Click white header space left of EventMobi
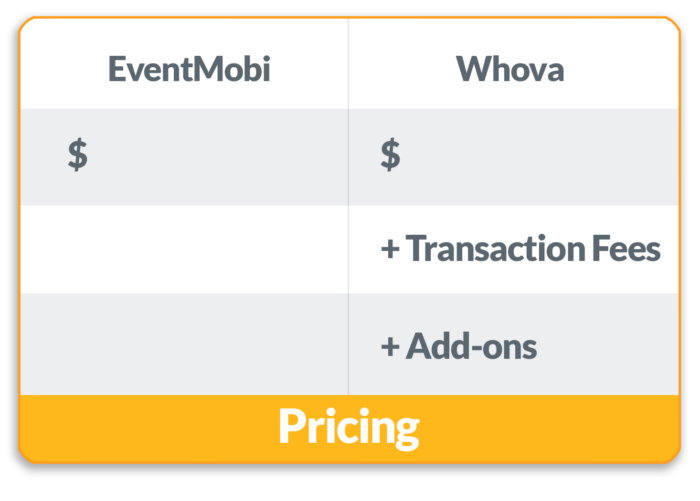The image size is (700, 501). [x=64, y=65]
